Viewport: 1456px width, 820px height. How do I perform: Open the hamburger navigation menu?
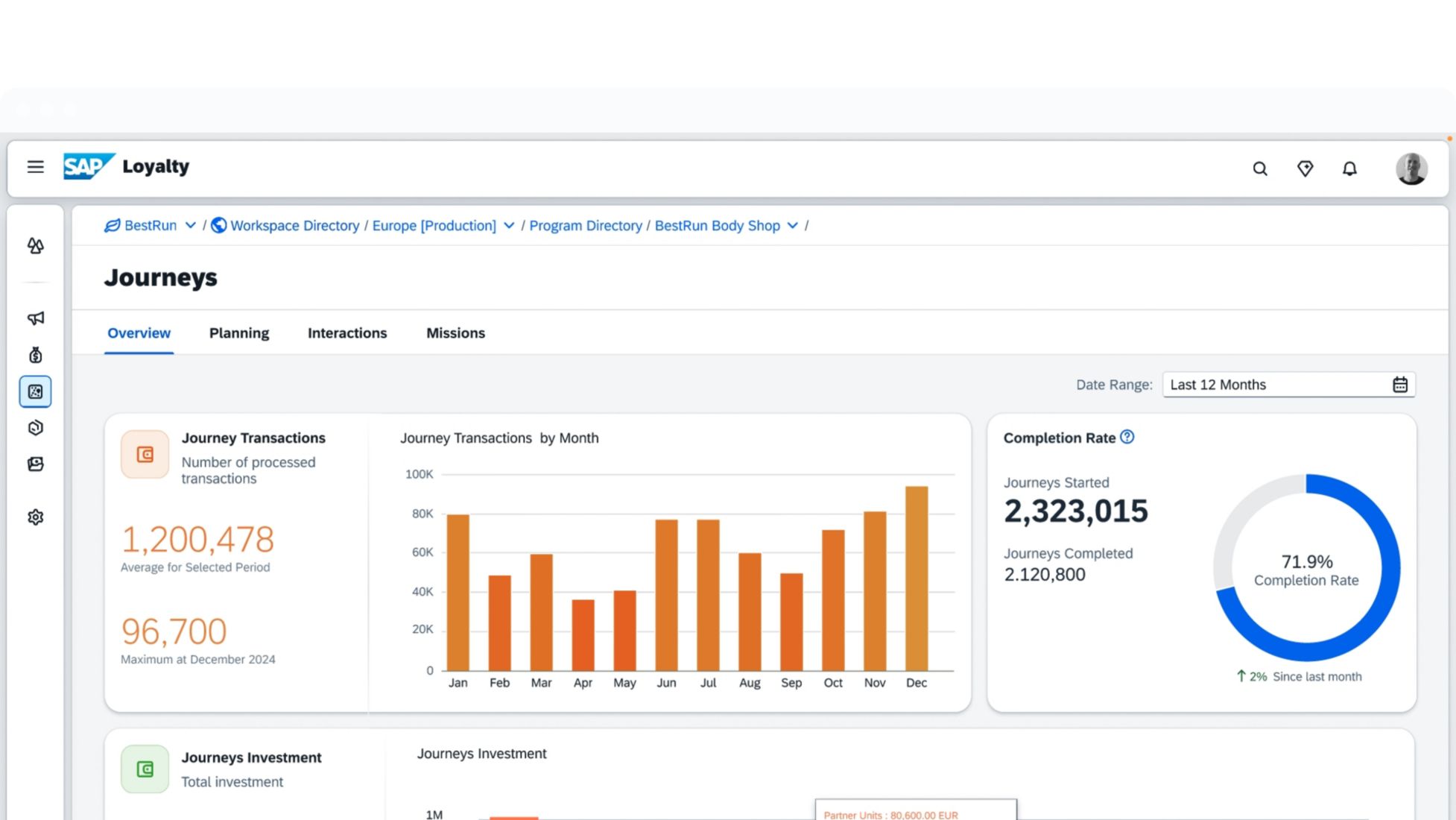click(x=35, y=167)
